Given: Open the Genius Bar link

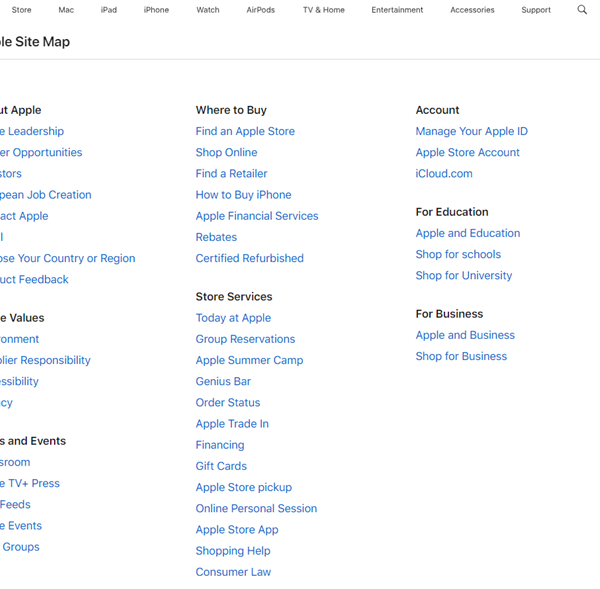Looking at the screenshot, I should point(223,382).
